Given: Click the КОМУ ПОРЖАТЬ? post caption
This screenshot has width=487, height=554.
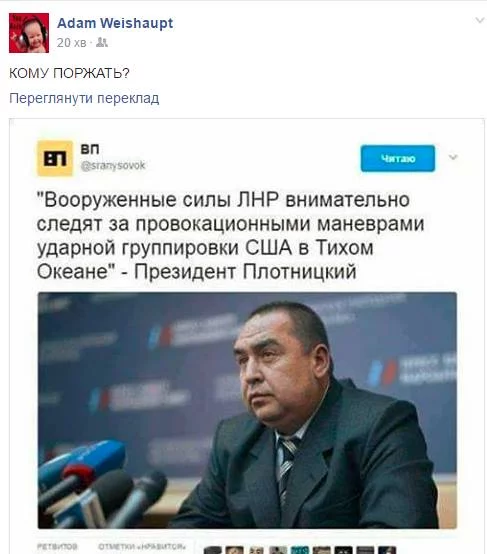Looking at the screenshot, I should point(69,73).
